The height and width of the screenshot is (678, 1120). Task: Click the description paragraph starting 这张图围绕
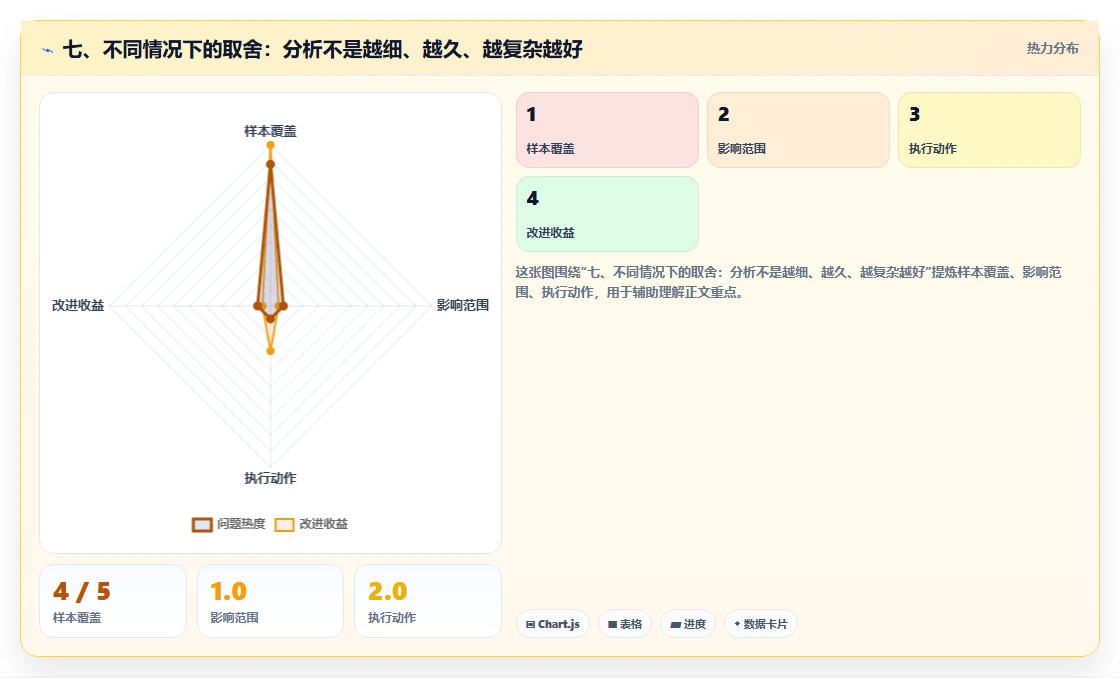coord(789,282)
